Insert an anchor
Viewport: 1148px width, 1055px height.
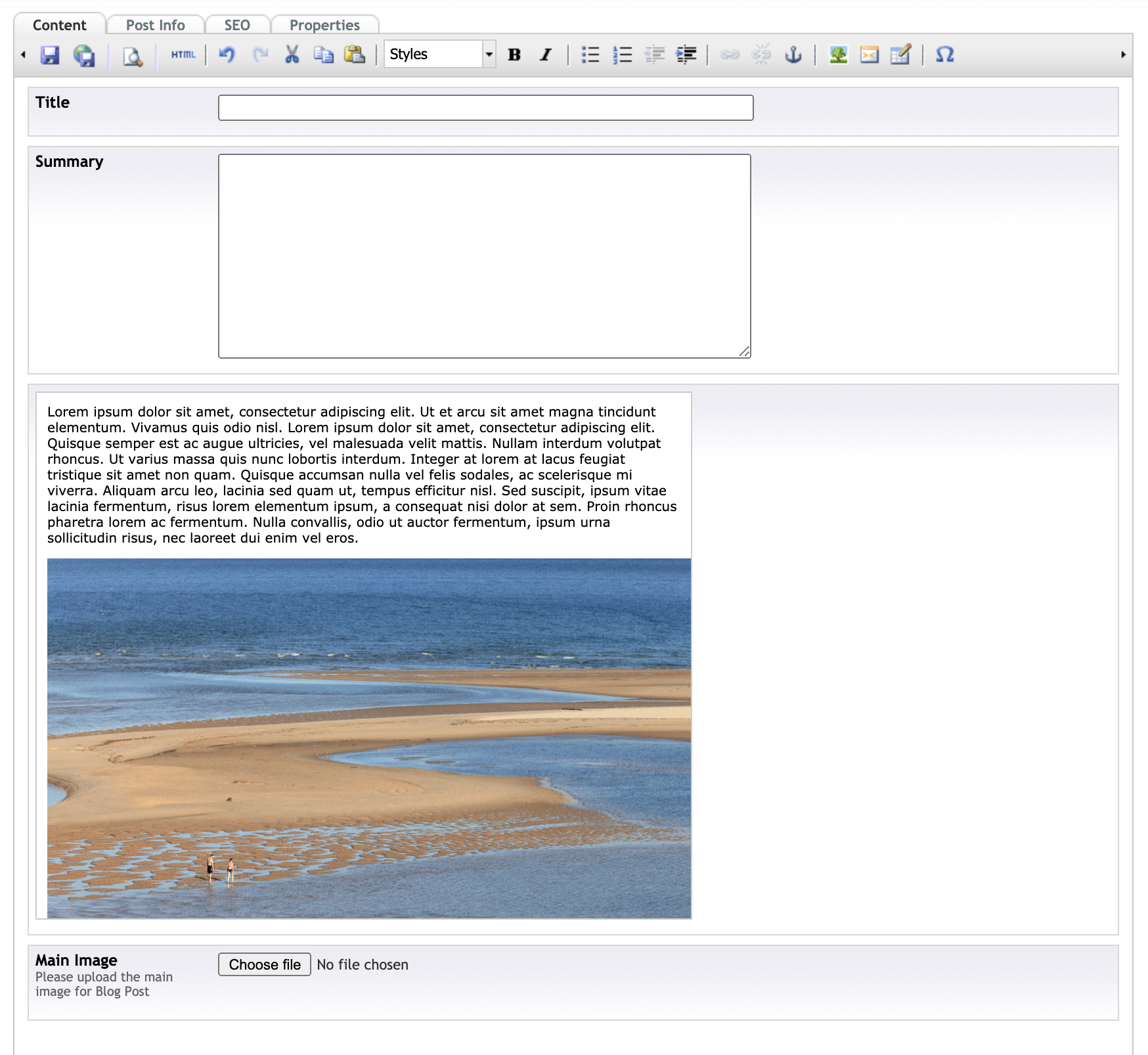coord(793,55)
